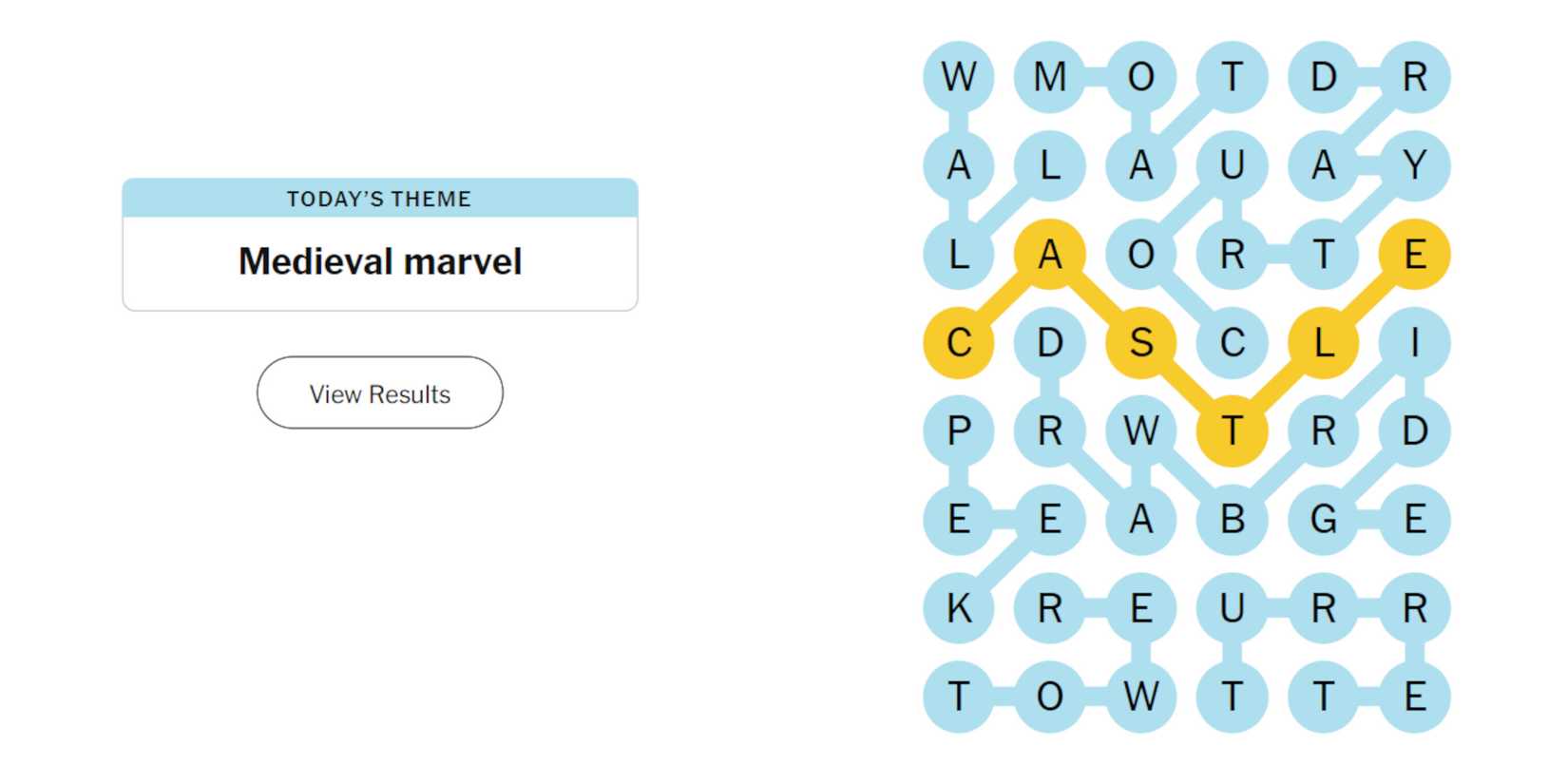Click the View Results button
This screenshot has height=784, width=1568.
(x=379, y=392)
